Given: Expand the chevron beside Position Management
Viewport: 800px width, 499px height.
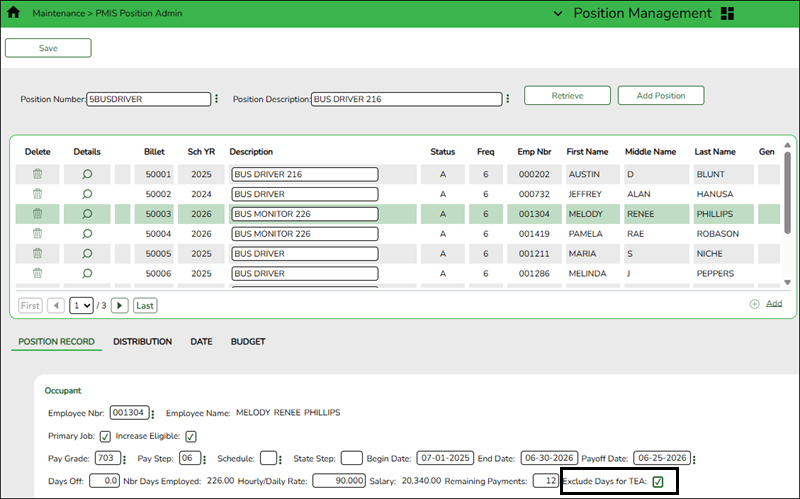Looking at the screenshot, I should (558, 14).
